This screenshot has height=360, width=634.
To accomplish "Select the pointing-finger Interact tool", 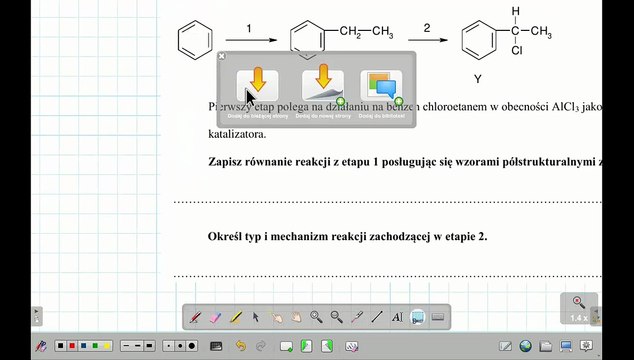I will pos(277,317).
